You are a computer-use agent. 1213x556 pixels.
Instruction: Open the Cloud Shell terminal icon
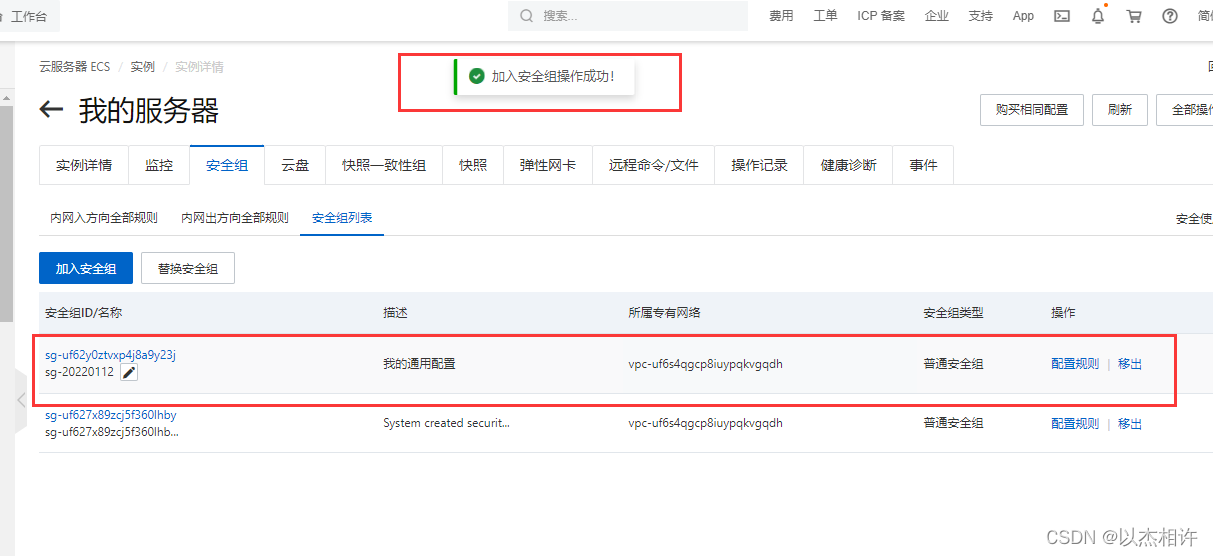point(1063,16)
